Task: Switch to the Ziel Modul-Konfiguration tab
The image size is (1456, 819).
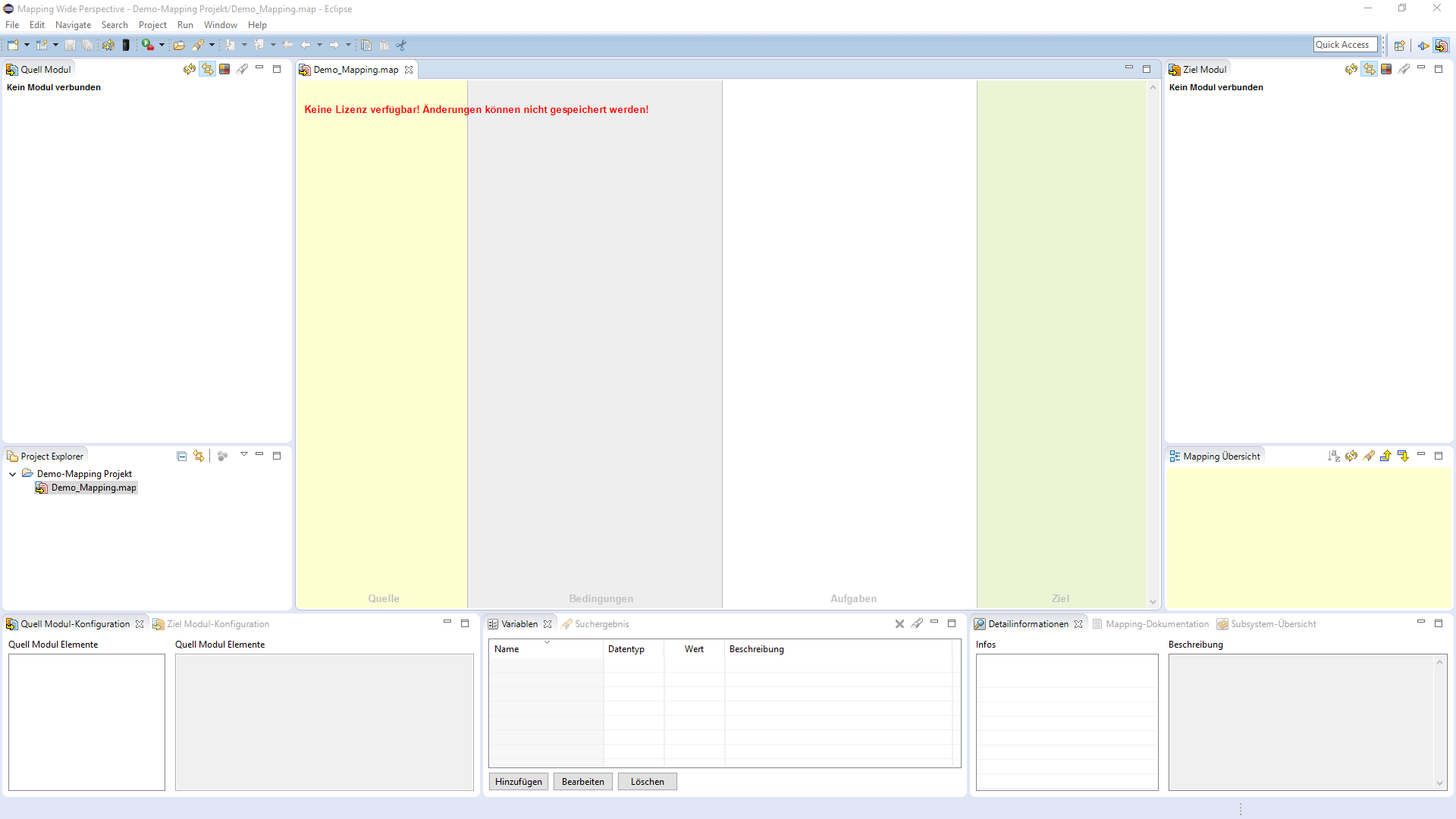Action: (218, 624)
